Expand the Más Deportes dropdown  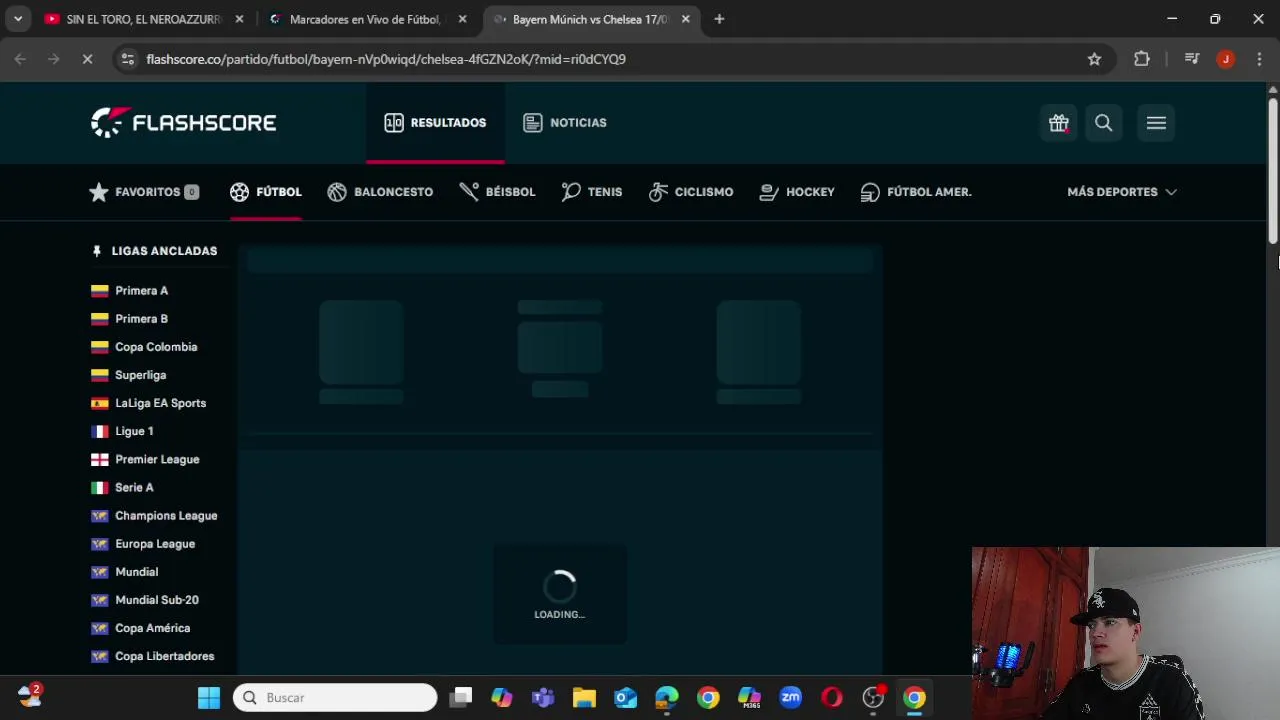coord(1122,192)
